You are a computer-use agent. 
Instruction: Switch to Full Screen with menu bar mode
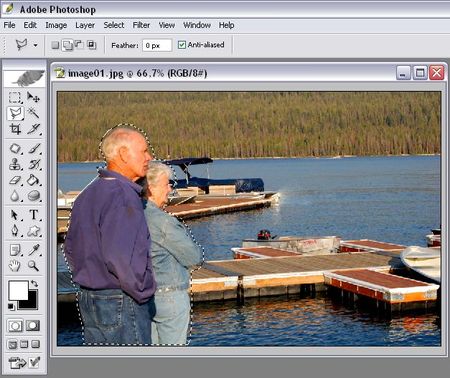point(24,344)
